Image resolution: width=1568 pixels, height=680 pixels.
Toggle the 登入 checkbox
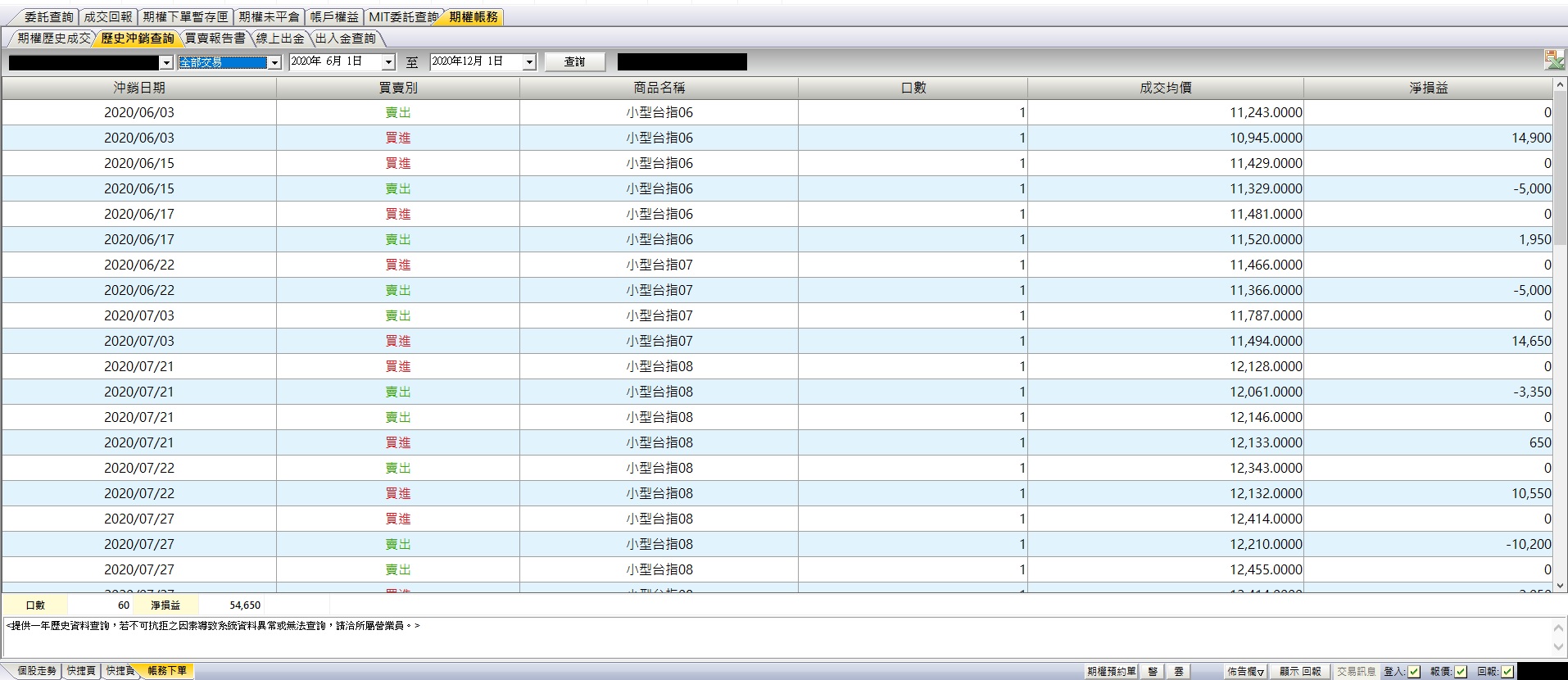coord(1414,672)
